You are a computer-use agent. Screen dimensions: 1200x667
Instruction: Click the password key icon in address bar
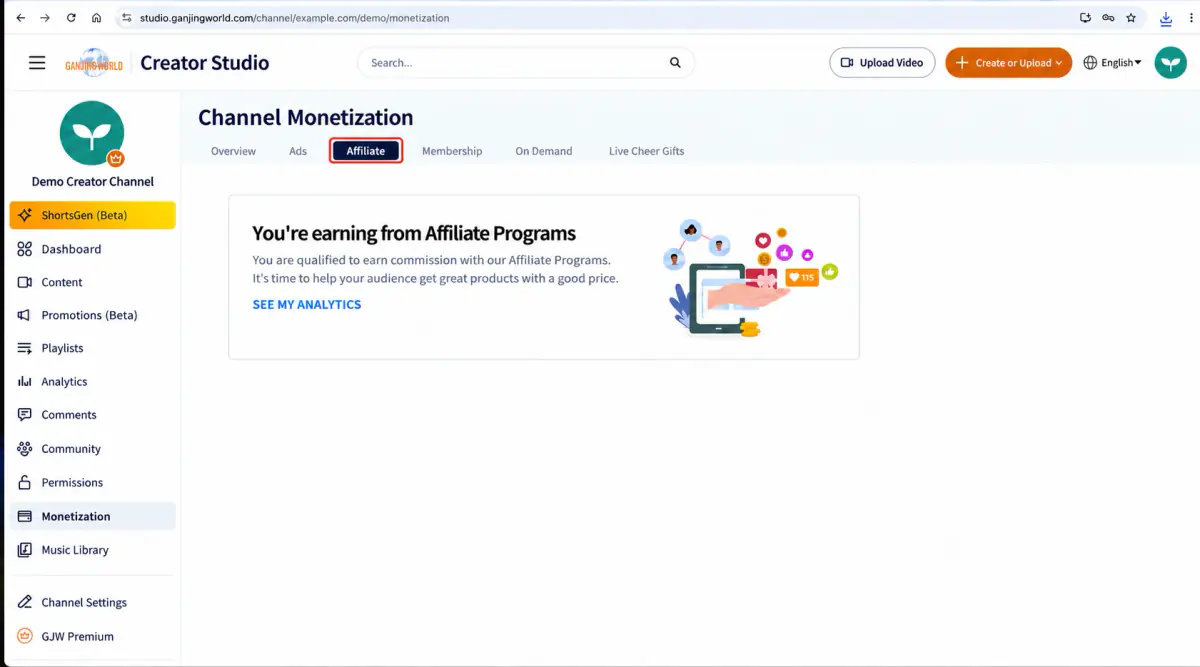point(1108,18)
